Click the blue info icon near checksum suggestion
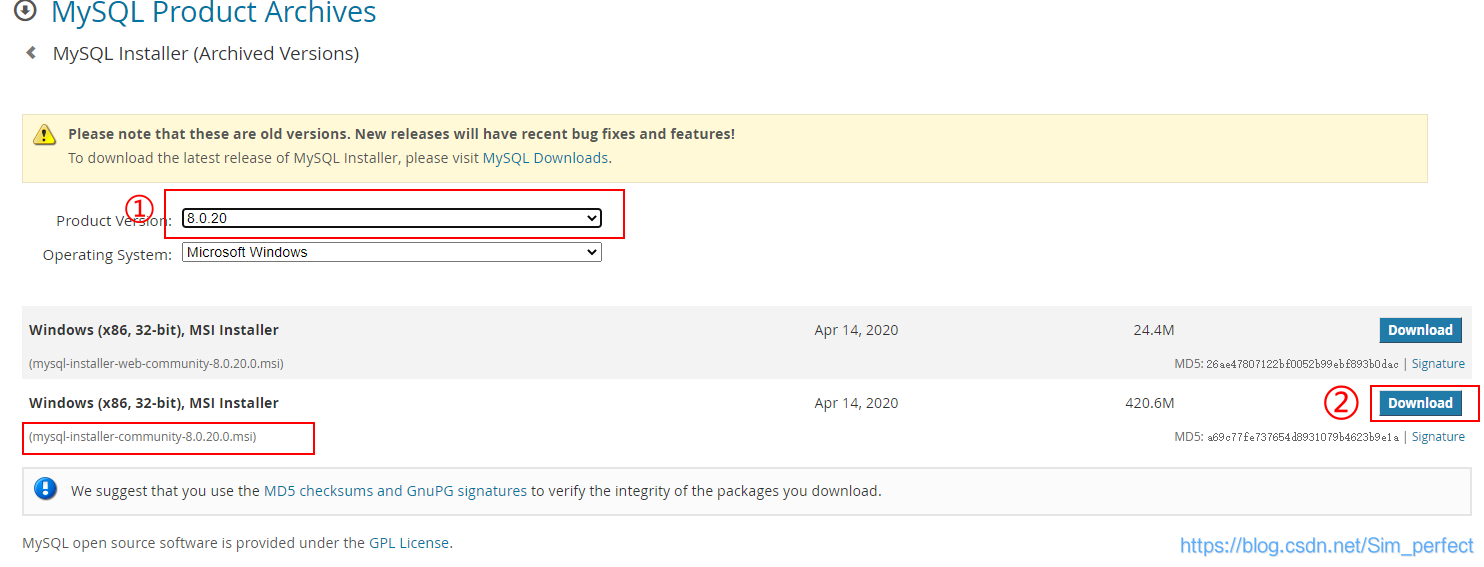Image resolution: width=1484 pixels, height=567 pixels. (46, 489)
